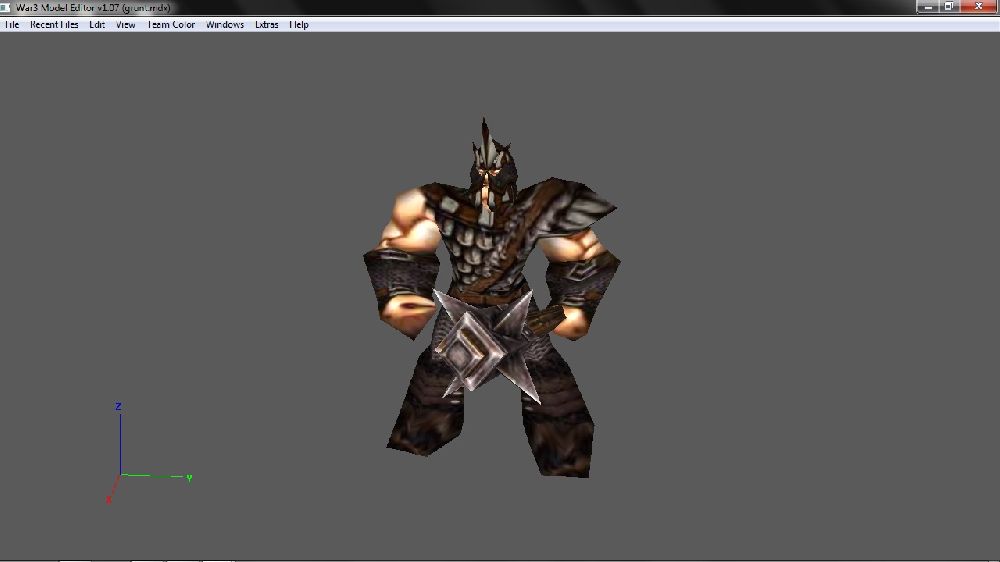Open the Help menu
The width and height of the screenshot is (1000, 562).
click(299, 25)
